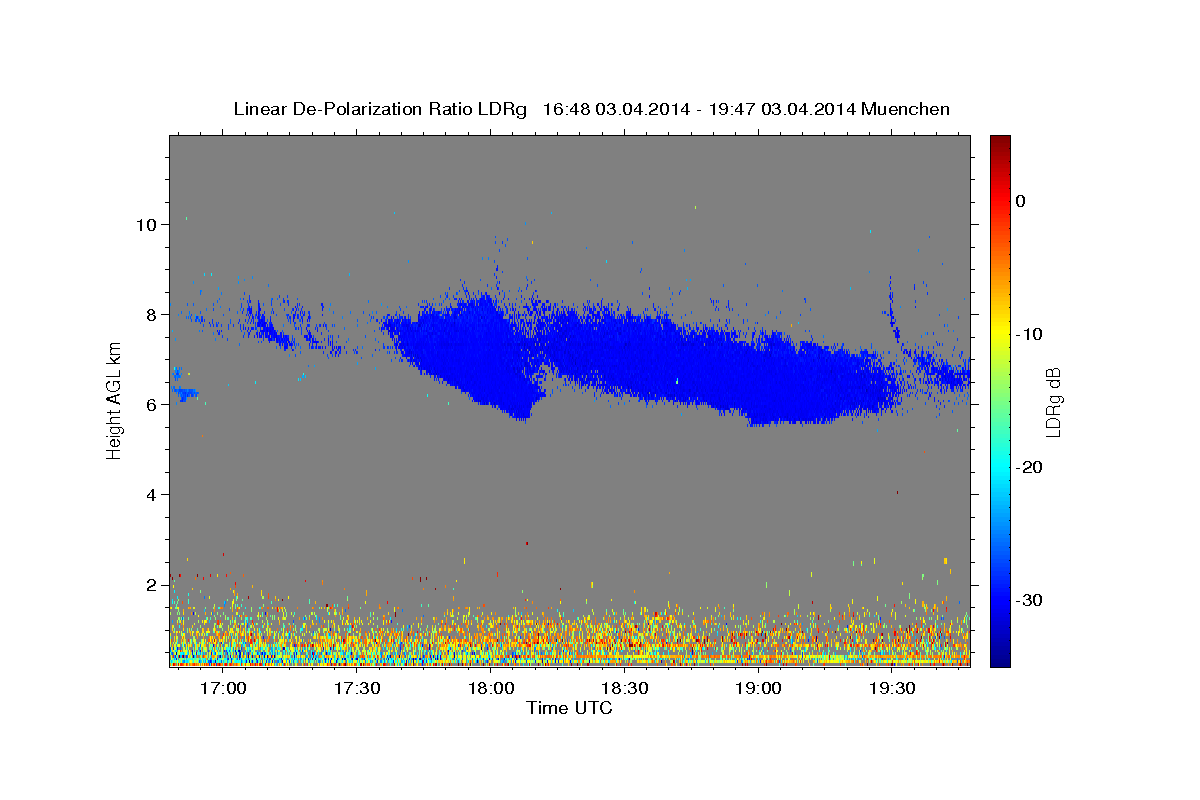This screenshot has width=1200, height=800.
Task: Click the dark blue bottom of colorbar
Action: (x=1000, y=657)
